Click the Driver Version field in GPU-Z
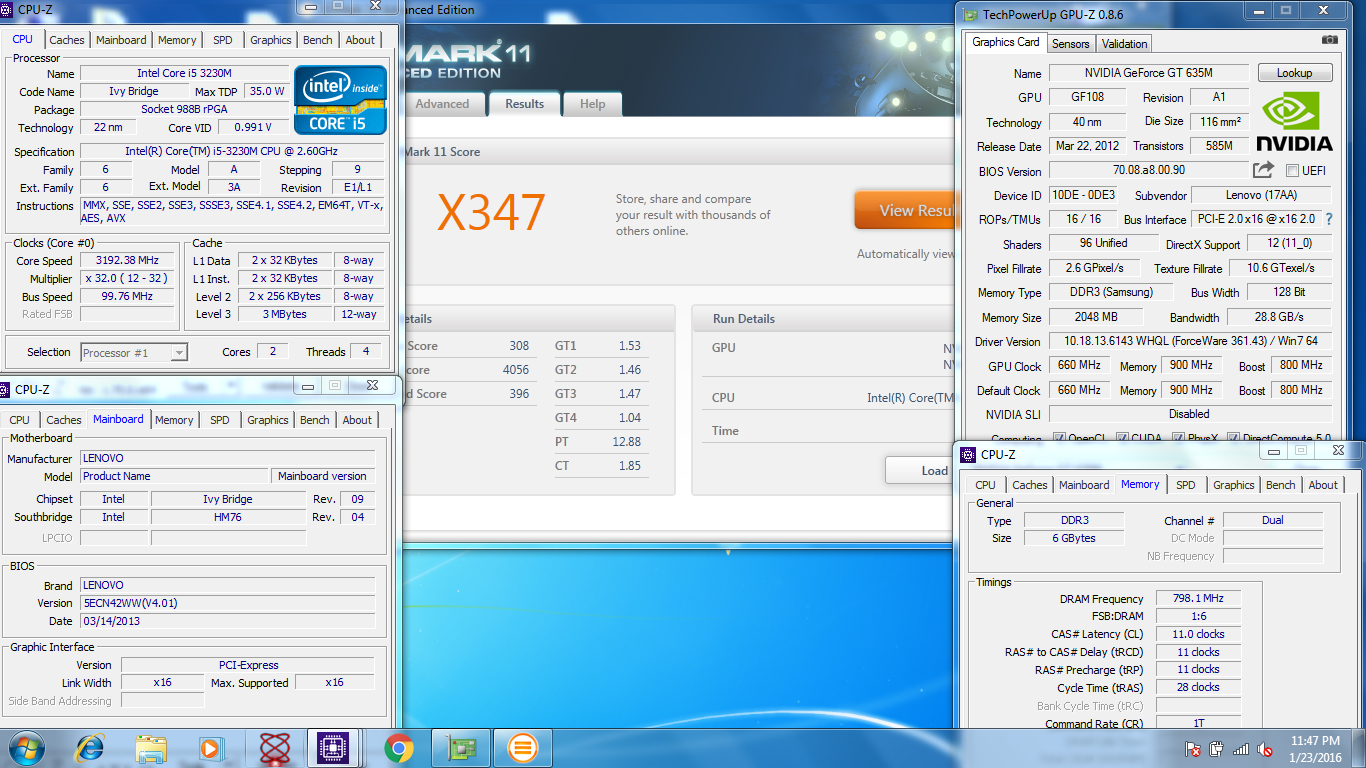The height and width of the screenshot is (768, 1366). (x=1190, y=341)
